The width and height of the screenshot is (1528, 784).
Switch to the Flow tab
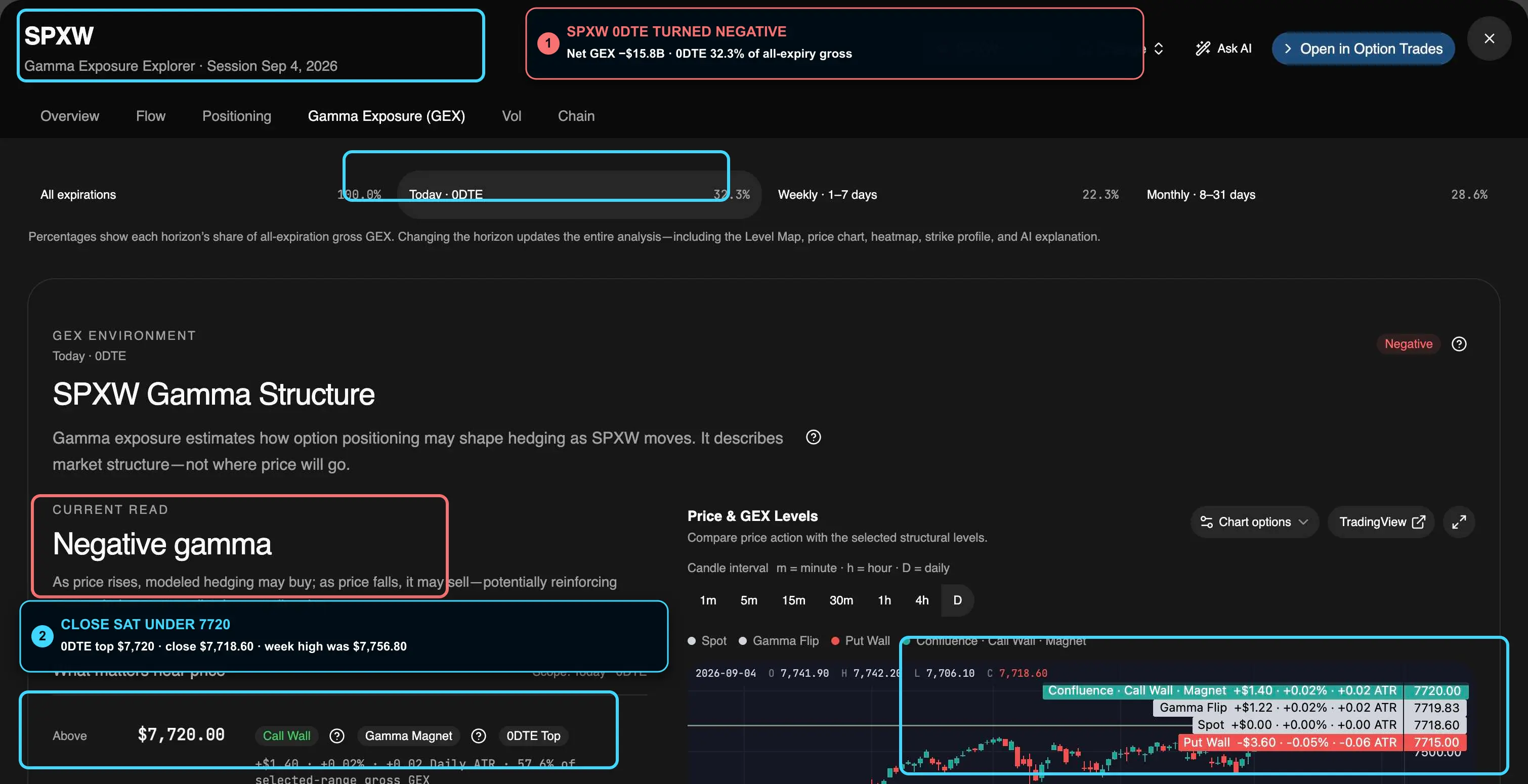tap(151, 116)
